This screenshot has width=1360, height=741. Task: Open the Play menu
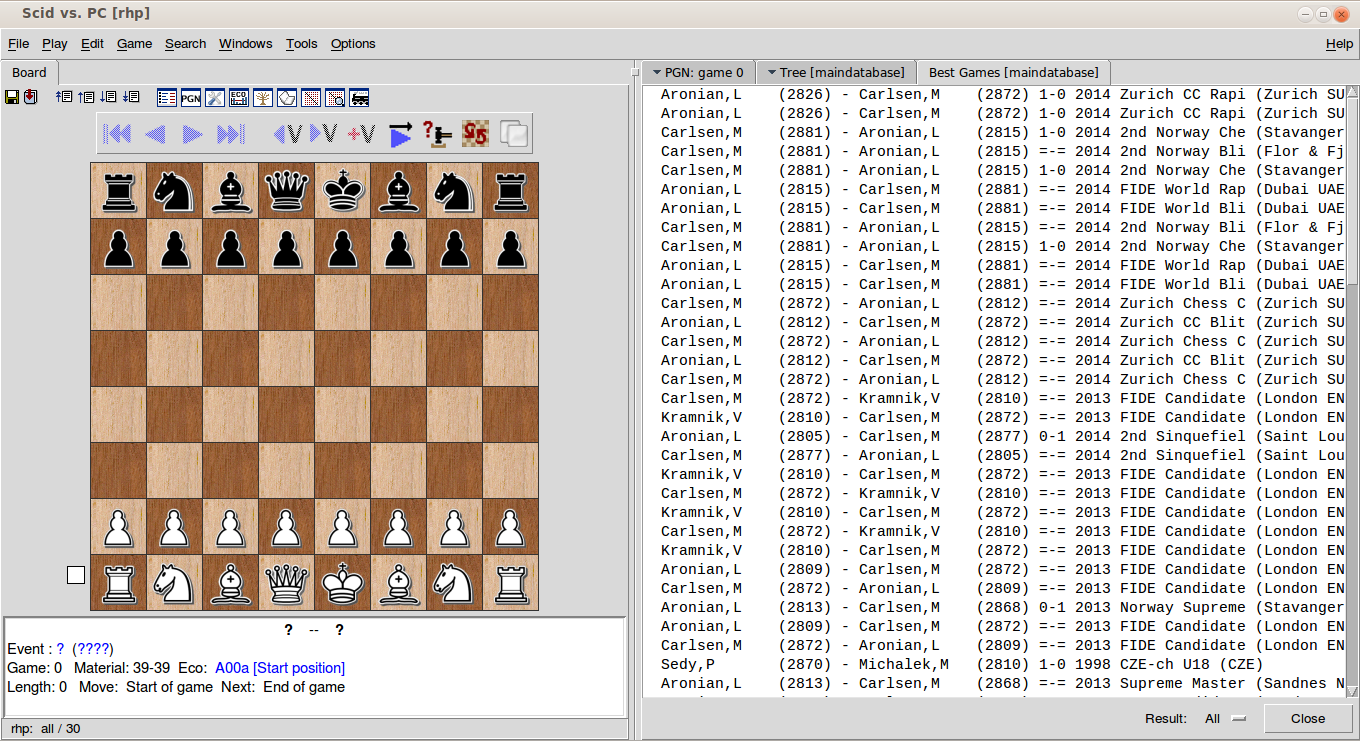pos(55,43)
